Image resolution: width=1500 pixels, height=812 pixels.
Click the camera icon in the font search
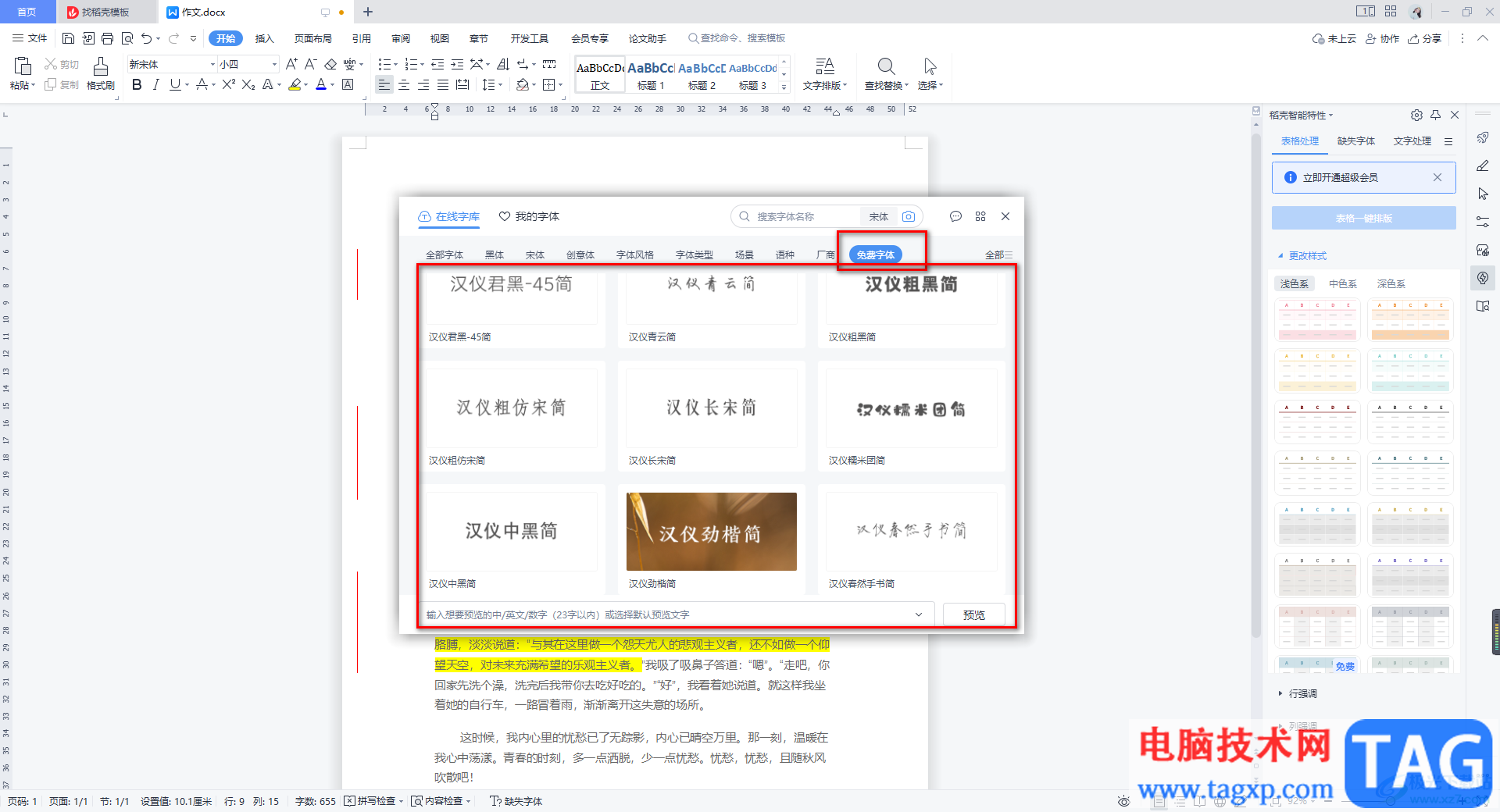pyautogui.click(x=909, y=216)
